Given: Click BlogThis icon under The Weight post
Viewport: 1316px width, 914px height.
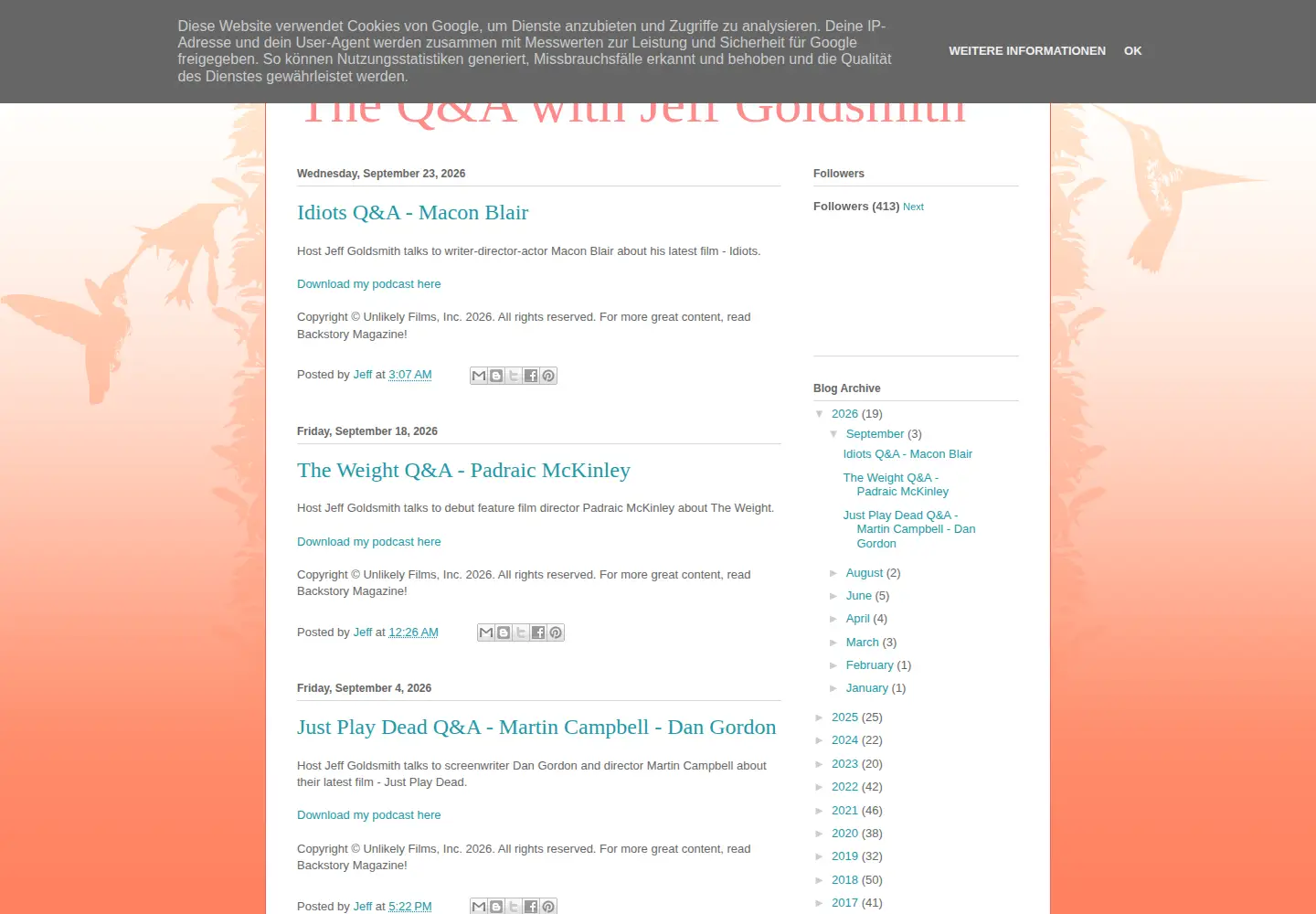Looking at the screenshot, I should click(x=504, y=632).
